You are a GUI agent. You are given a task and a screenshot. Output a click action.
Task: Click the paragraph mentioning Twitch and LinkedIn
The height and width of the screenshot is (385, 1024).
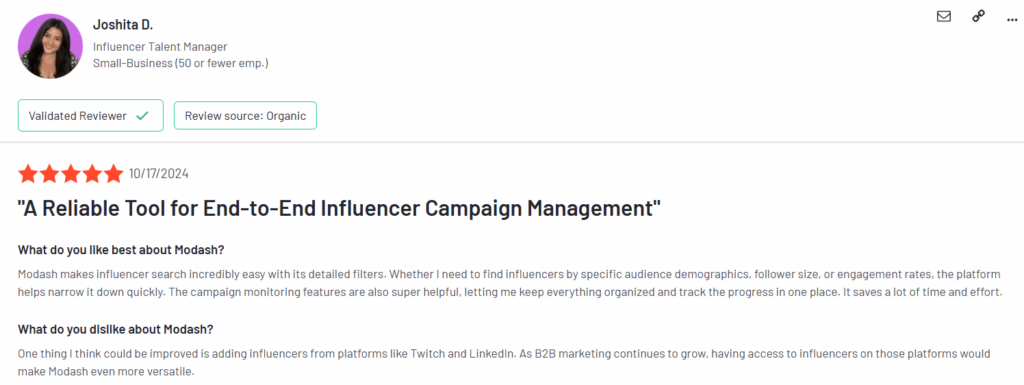pos(504,363)
